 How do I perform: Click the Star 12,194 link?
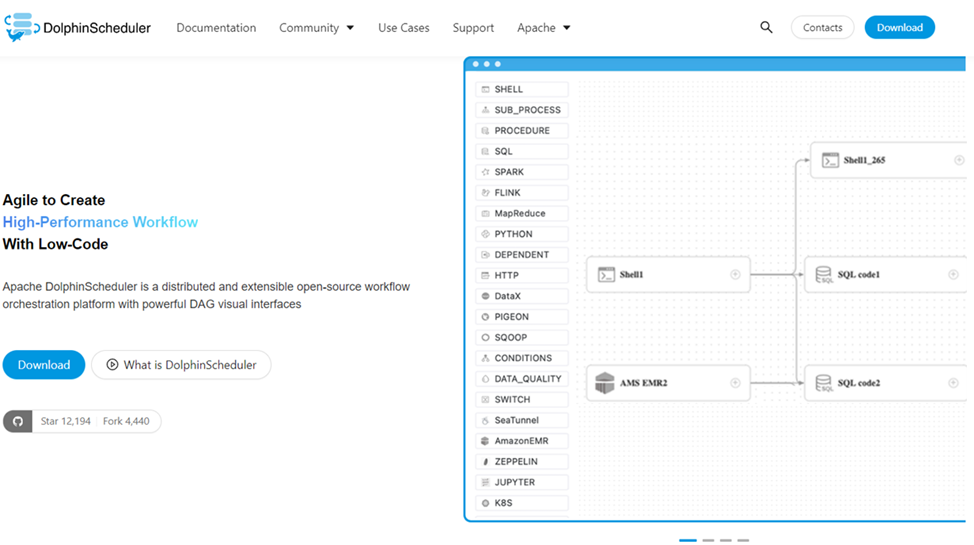pyautogui.click(x=65, y=421)
